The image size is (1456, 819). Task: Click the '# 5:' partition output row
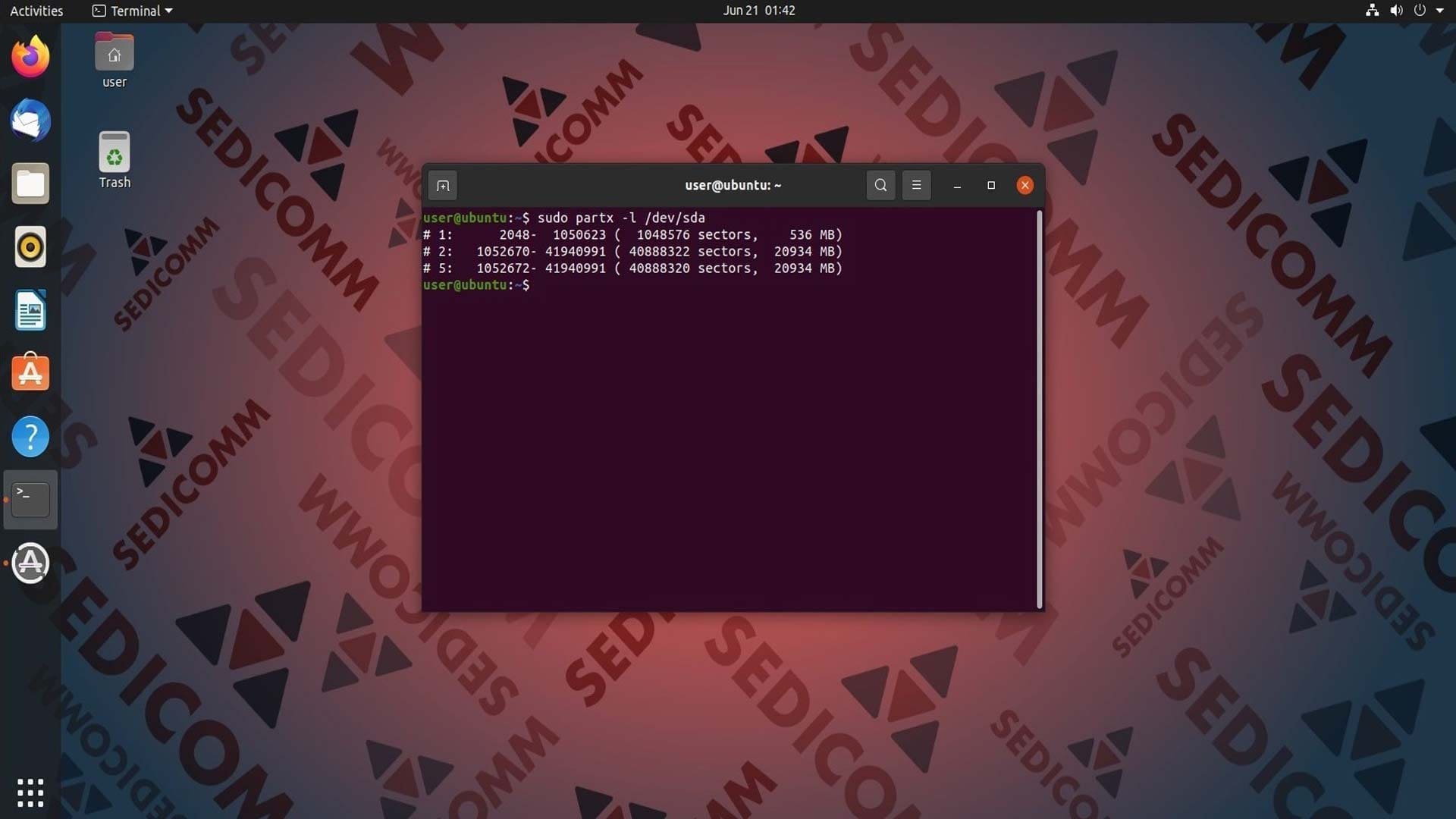[x=632, y=268]
